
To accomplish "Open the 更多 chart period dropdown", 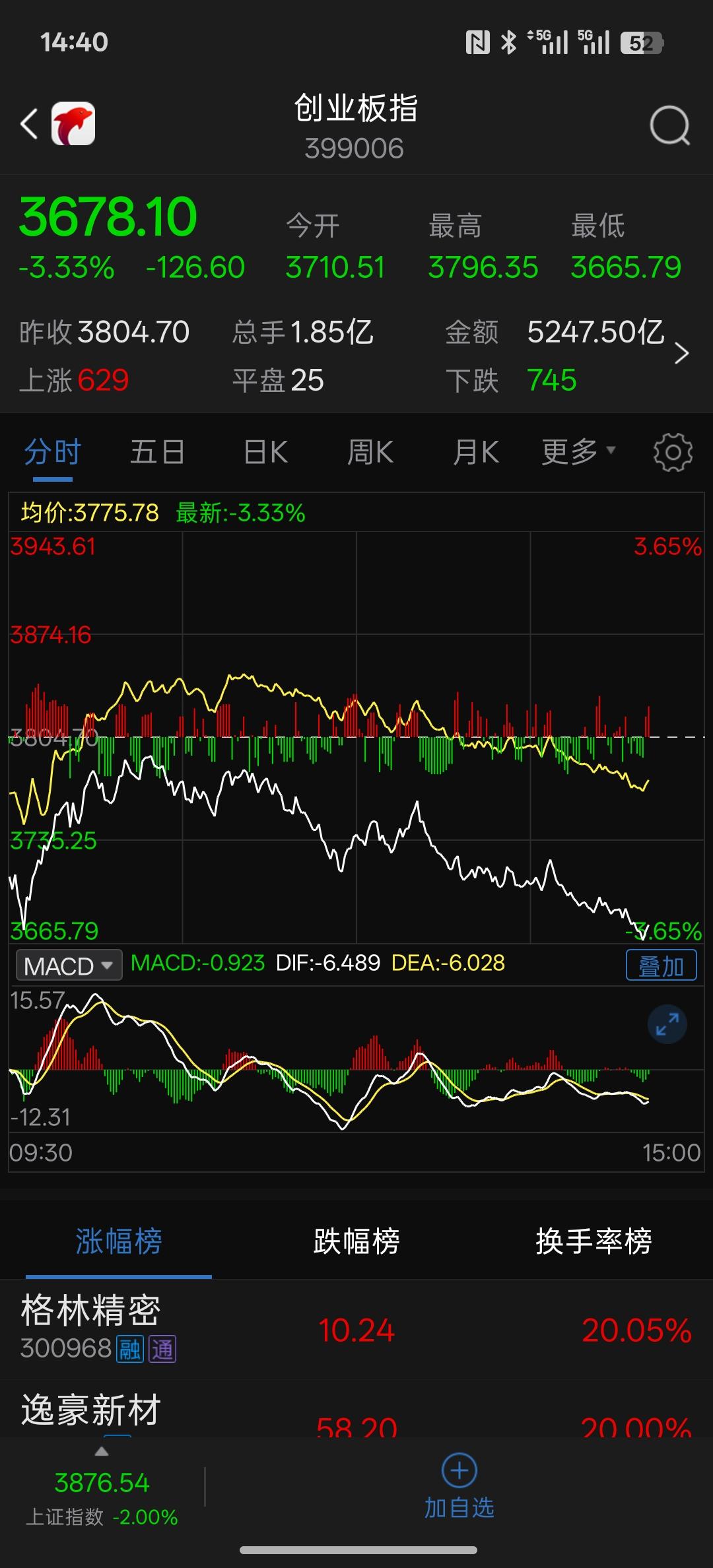I will (578, 452).
